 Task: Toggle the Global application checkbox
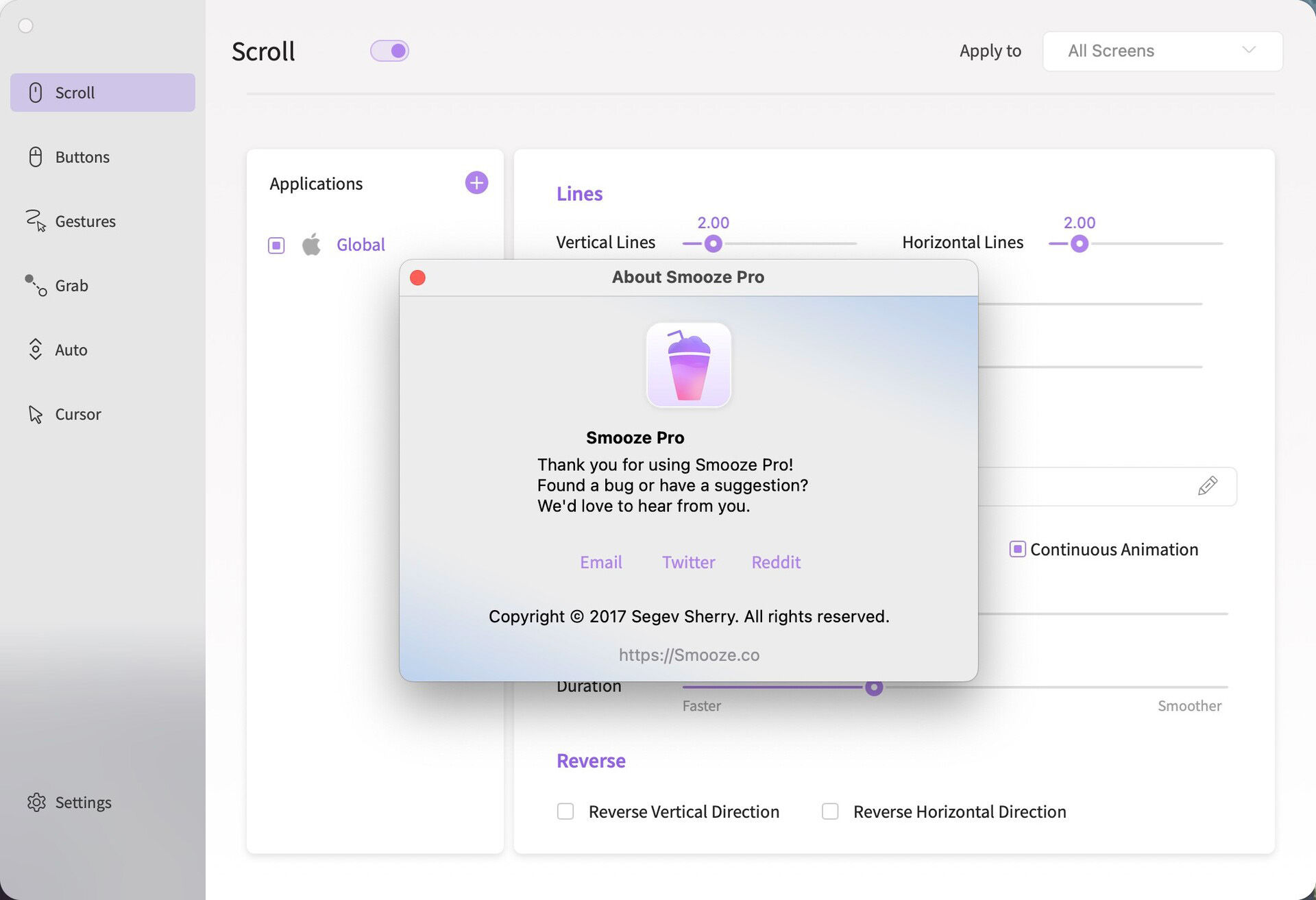(276, 245)
